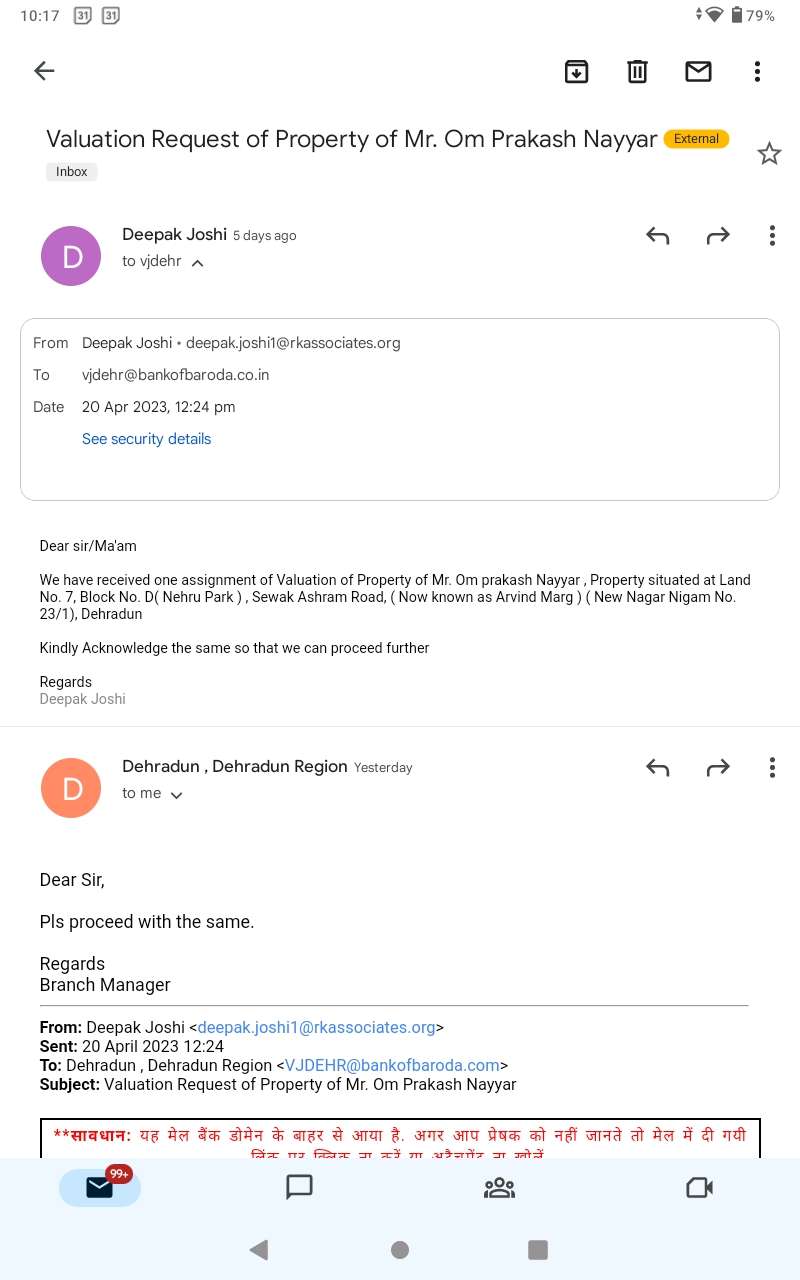Image resolution: width=800 pixels, height=1280 pixels.
Task: Open more options for Deepak Joshi's message
Action: click(x=772, y=236)
